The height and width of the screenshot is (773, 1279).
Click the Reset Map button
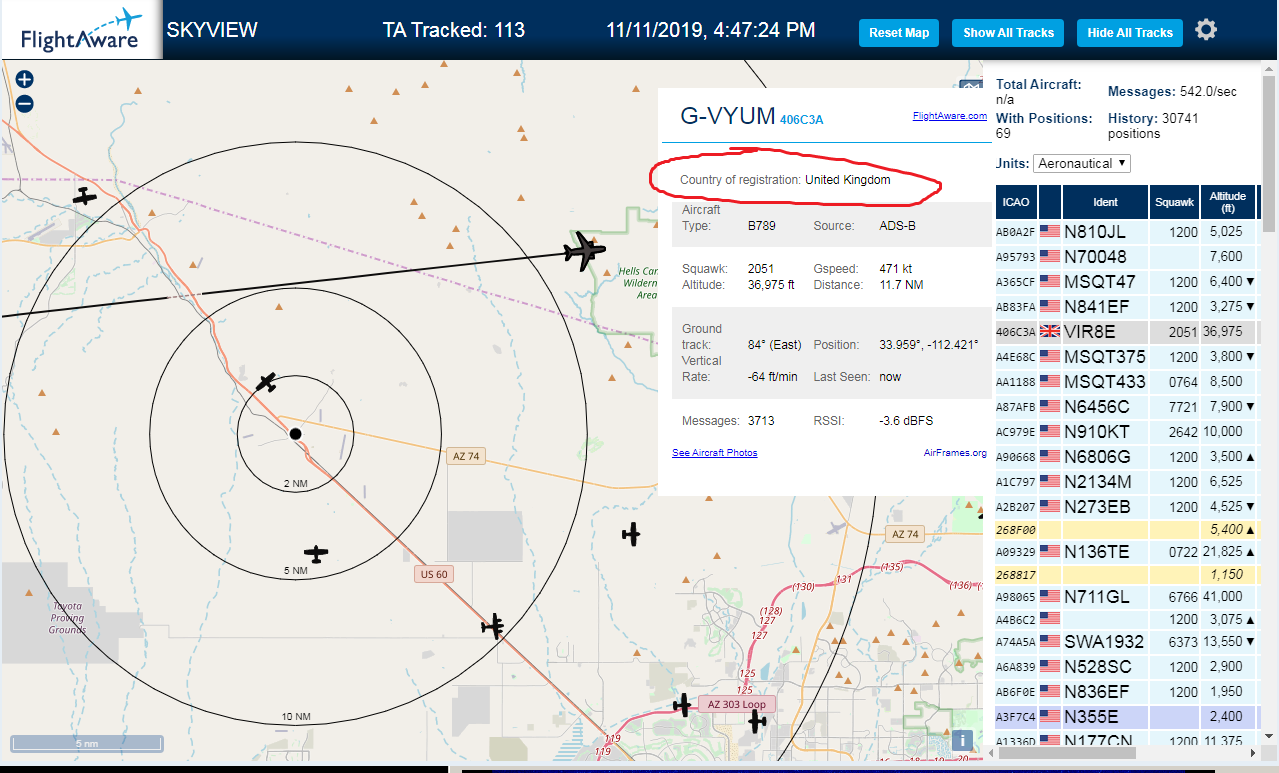point(899,33)
